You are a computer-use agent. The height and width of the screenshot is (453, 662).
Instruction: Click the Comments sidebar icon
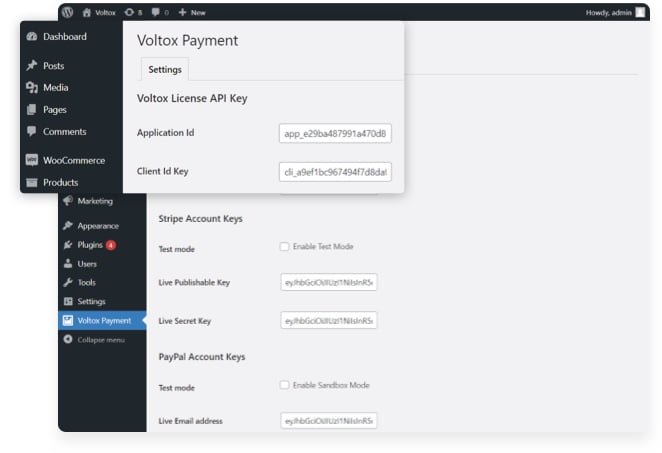click(32, 131)
